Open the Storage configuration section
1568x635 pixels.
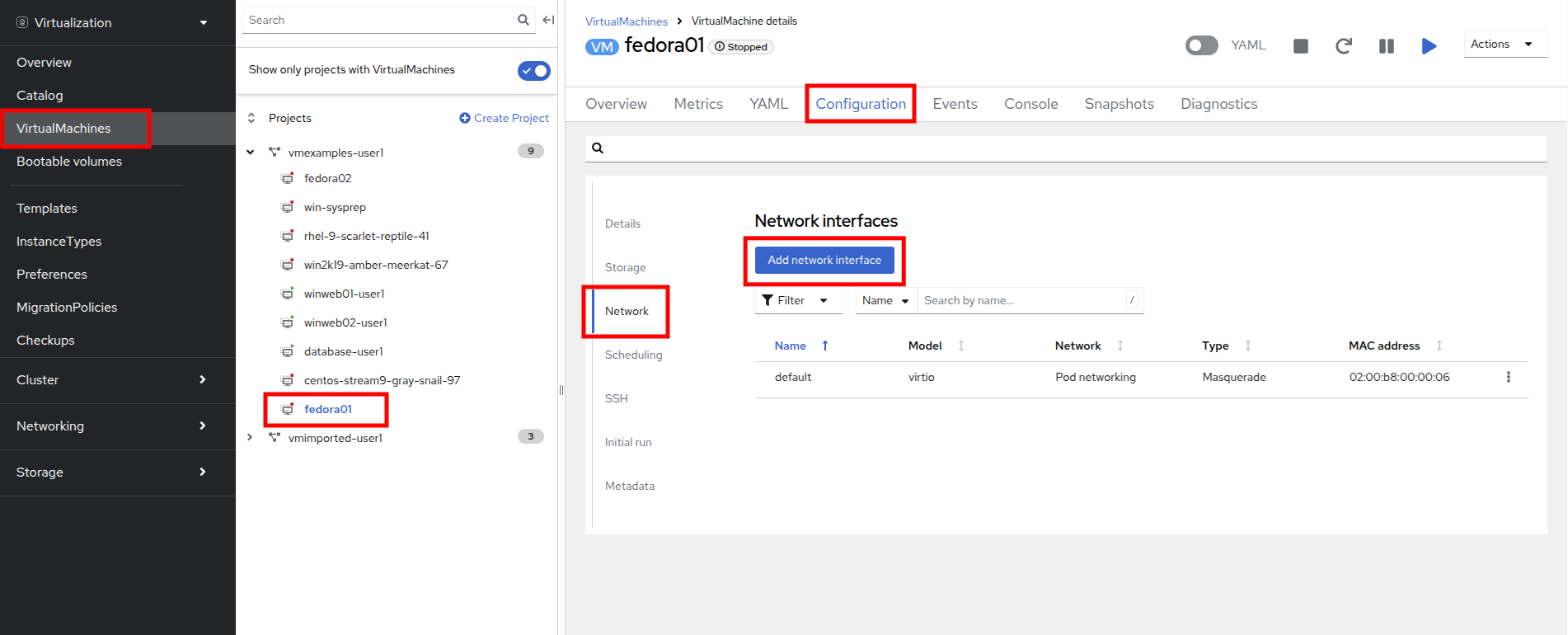click(x=625, y=267)
